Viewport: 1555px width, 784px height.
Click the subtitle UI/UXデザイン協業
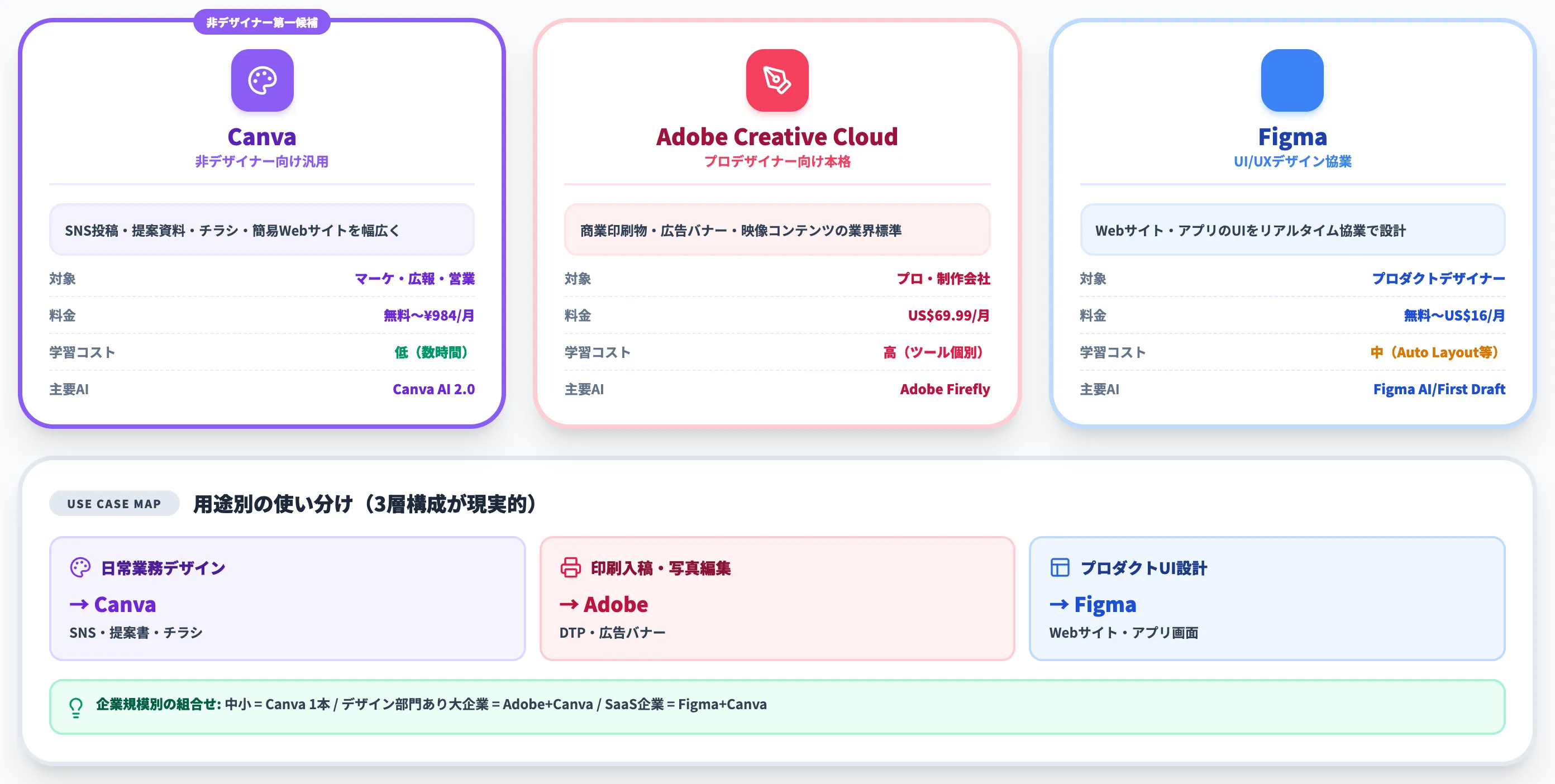pos(1292,162)
